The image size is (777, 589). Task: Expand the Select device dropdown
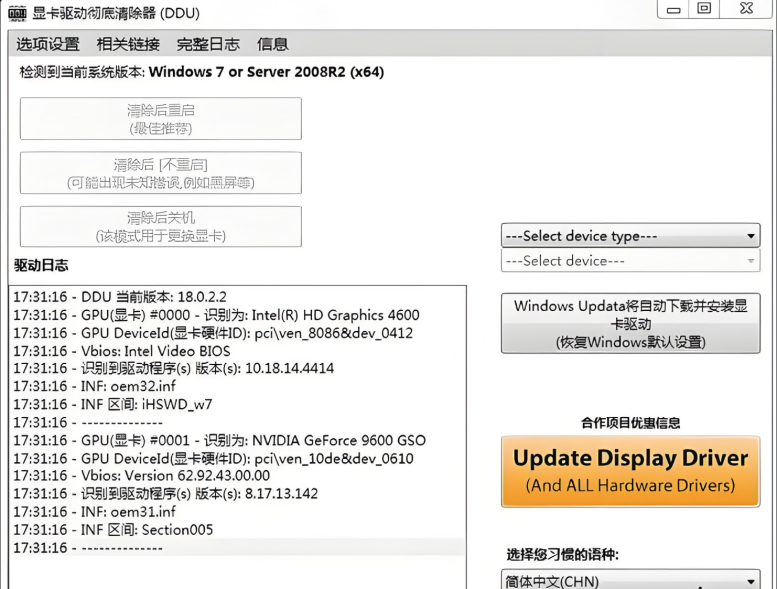630,261
